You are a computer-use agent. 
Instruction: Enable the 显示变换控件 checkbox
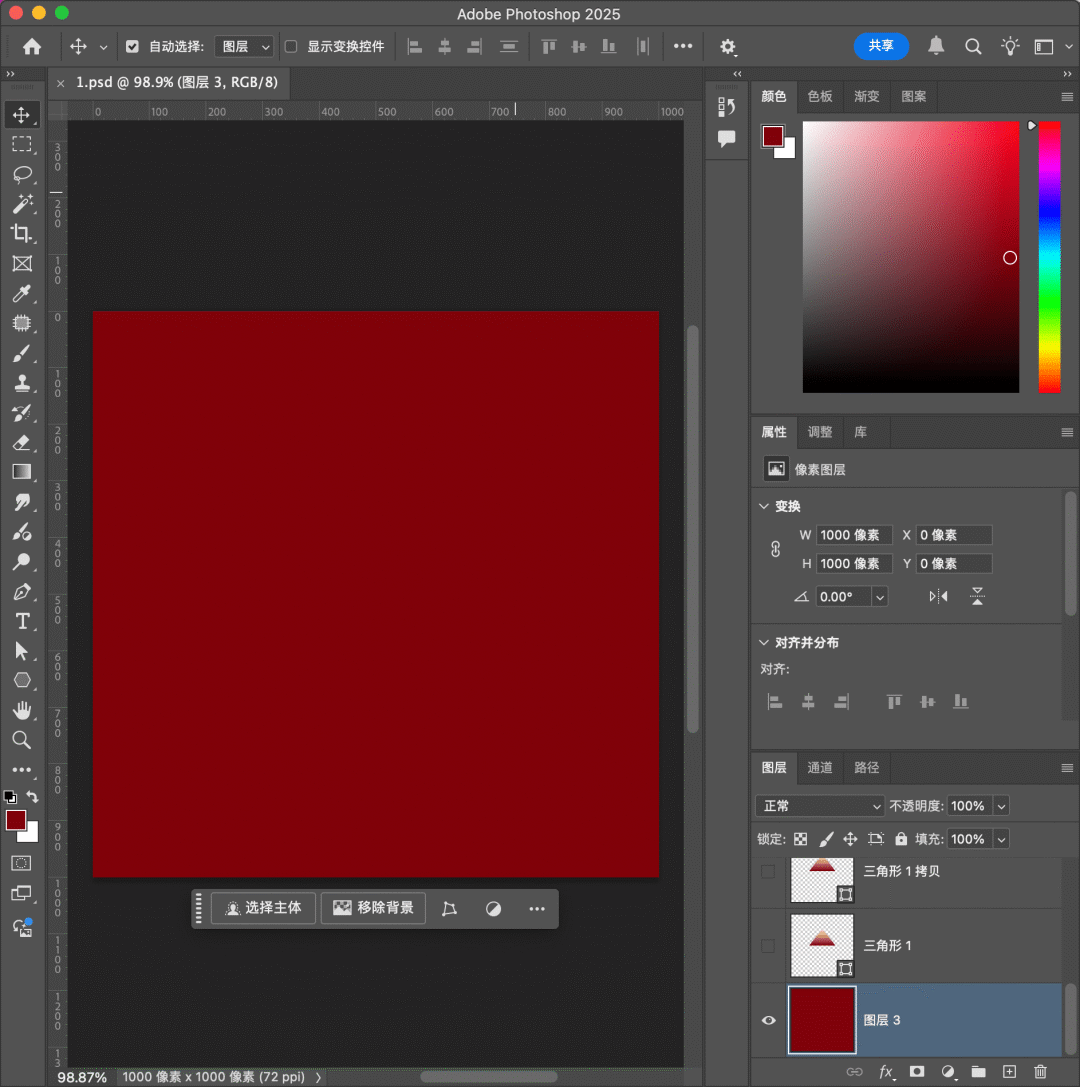point(291,47)
